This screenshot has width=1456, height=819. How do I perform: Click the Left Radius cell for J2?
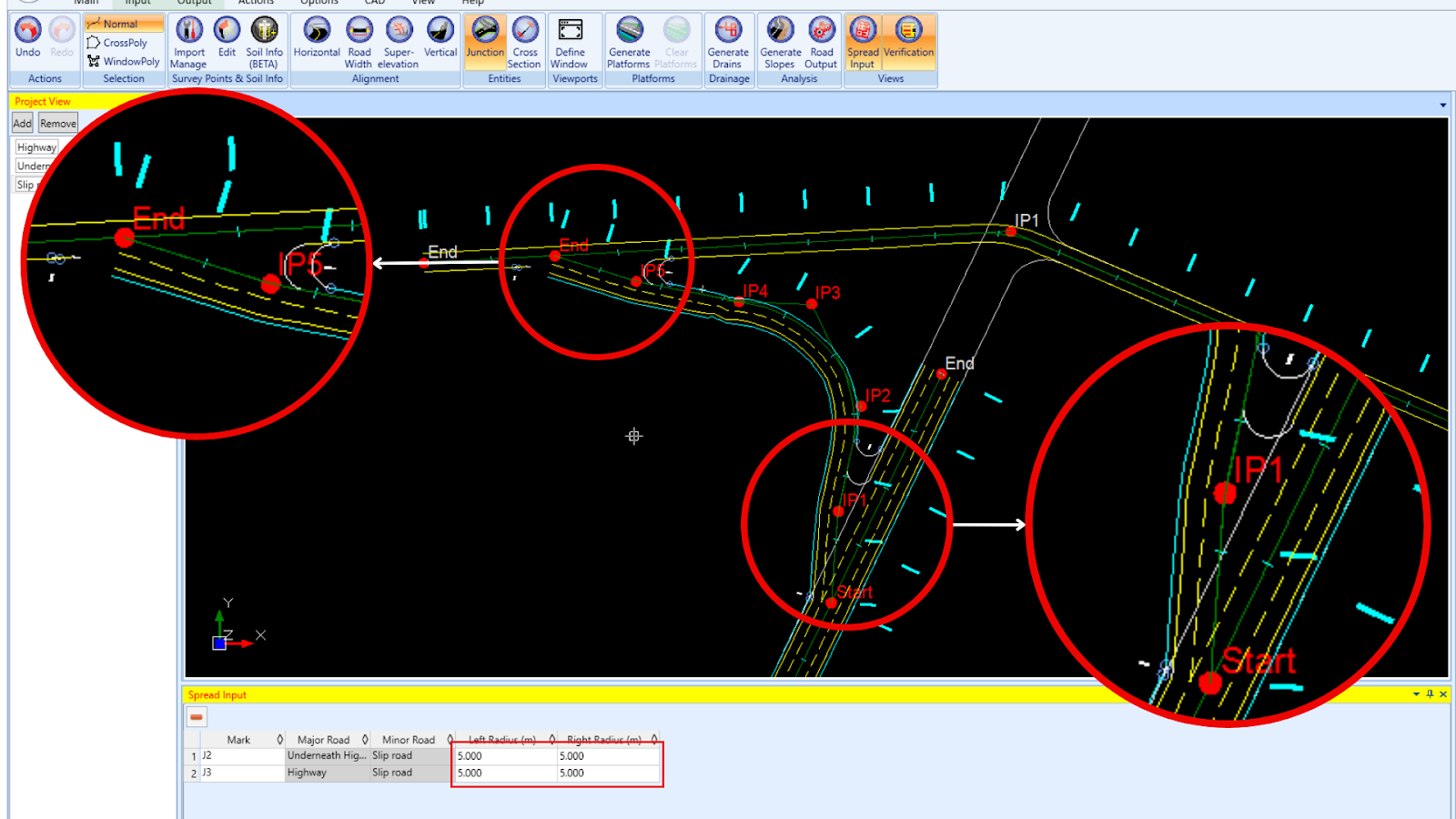pyautogui.click(x=503, y=756)
